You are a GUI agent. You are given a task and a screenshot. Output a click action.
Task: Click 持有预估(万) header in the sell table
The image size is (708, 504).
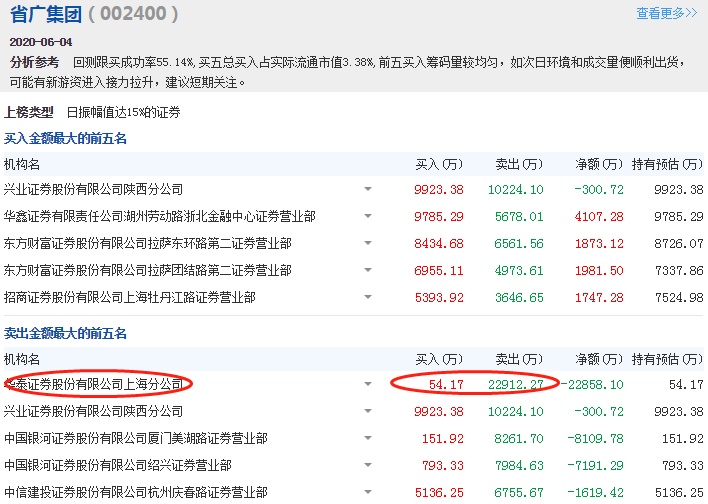click(666, 359)
